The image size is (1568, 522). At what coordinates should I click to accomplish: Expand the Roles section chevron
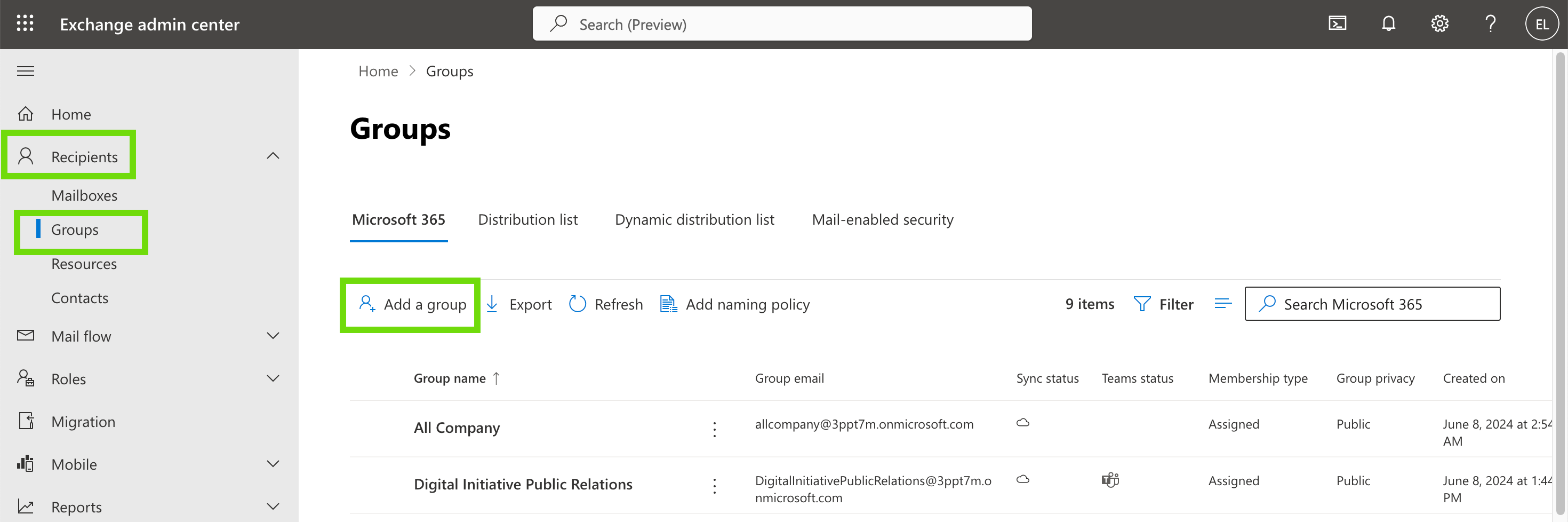pyautogui.click(x=273, y=378)
